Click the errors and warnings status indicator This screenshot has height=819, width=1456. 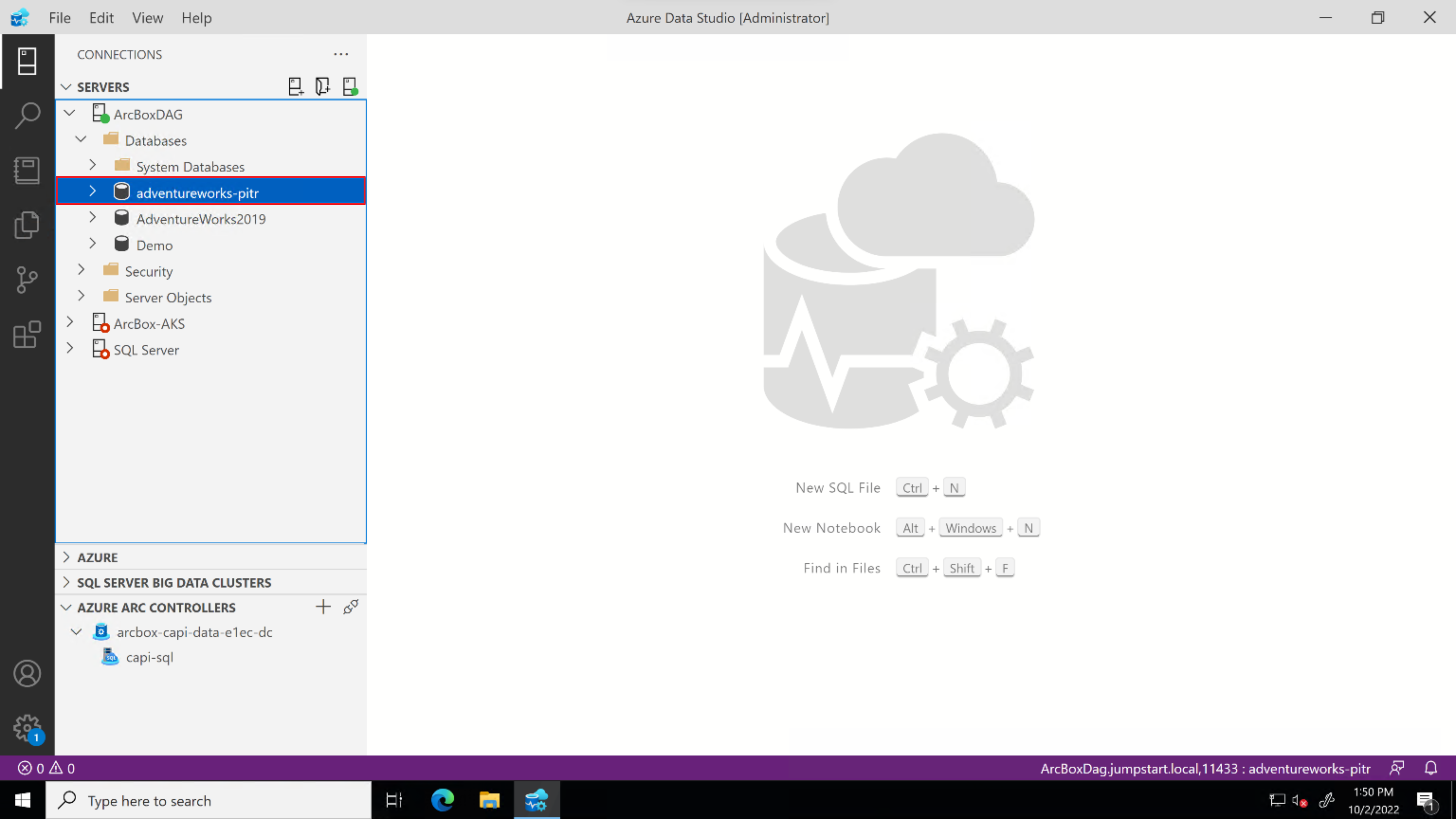[x=46, y=768]
